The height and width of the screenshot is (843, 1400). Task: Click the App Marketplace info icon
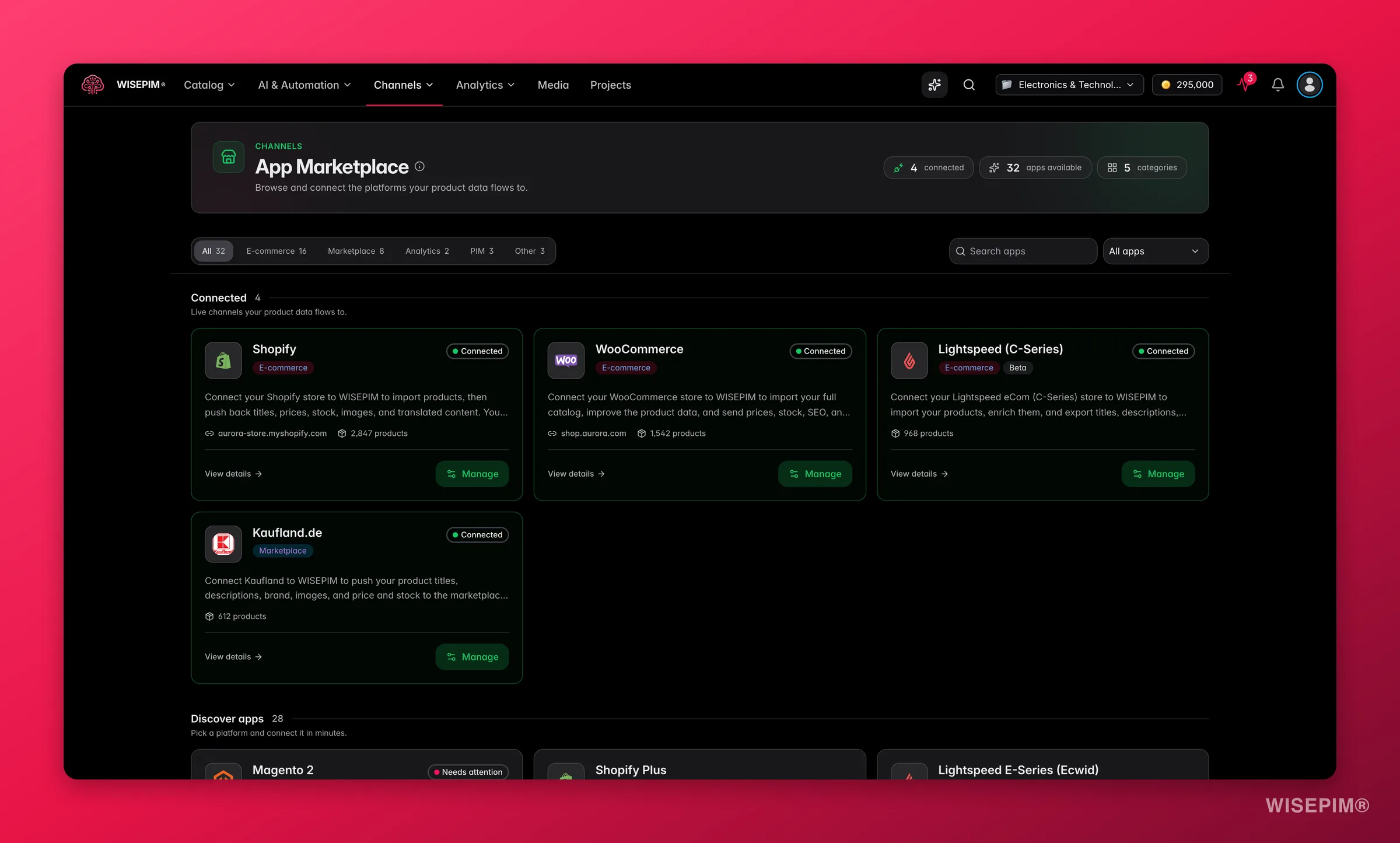tap(419, 166)
